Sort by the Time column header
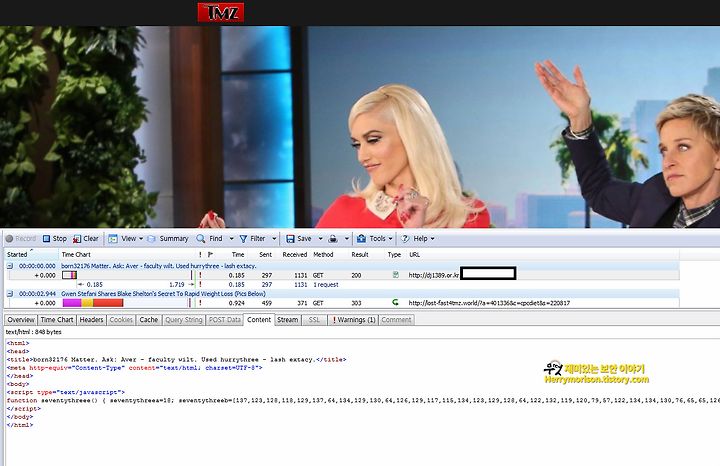720x466 pixels. [238, 254]
